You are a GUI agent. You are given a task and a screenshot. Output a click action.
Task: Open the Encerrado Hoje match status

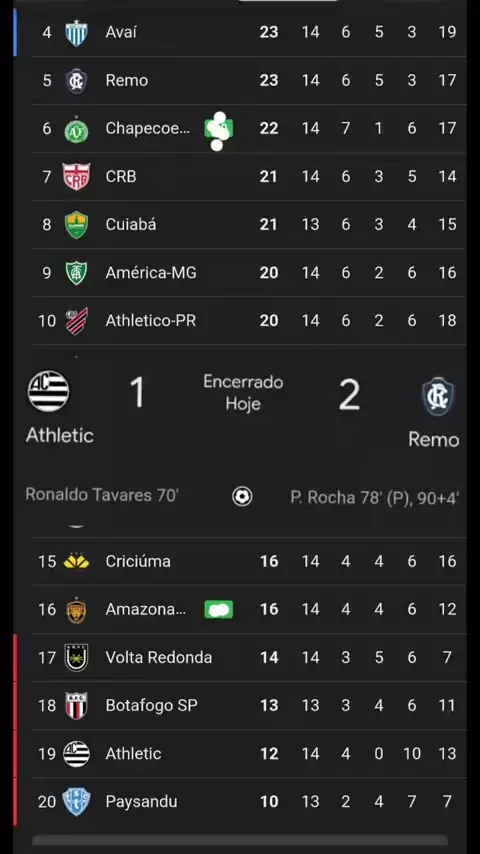point(243,393)
